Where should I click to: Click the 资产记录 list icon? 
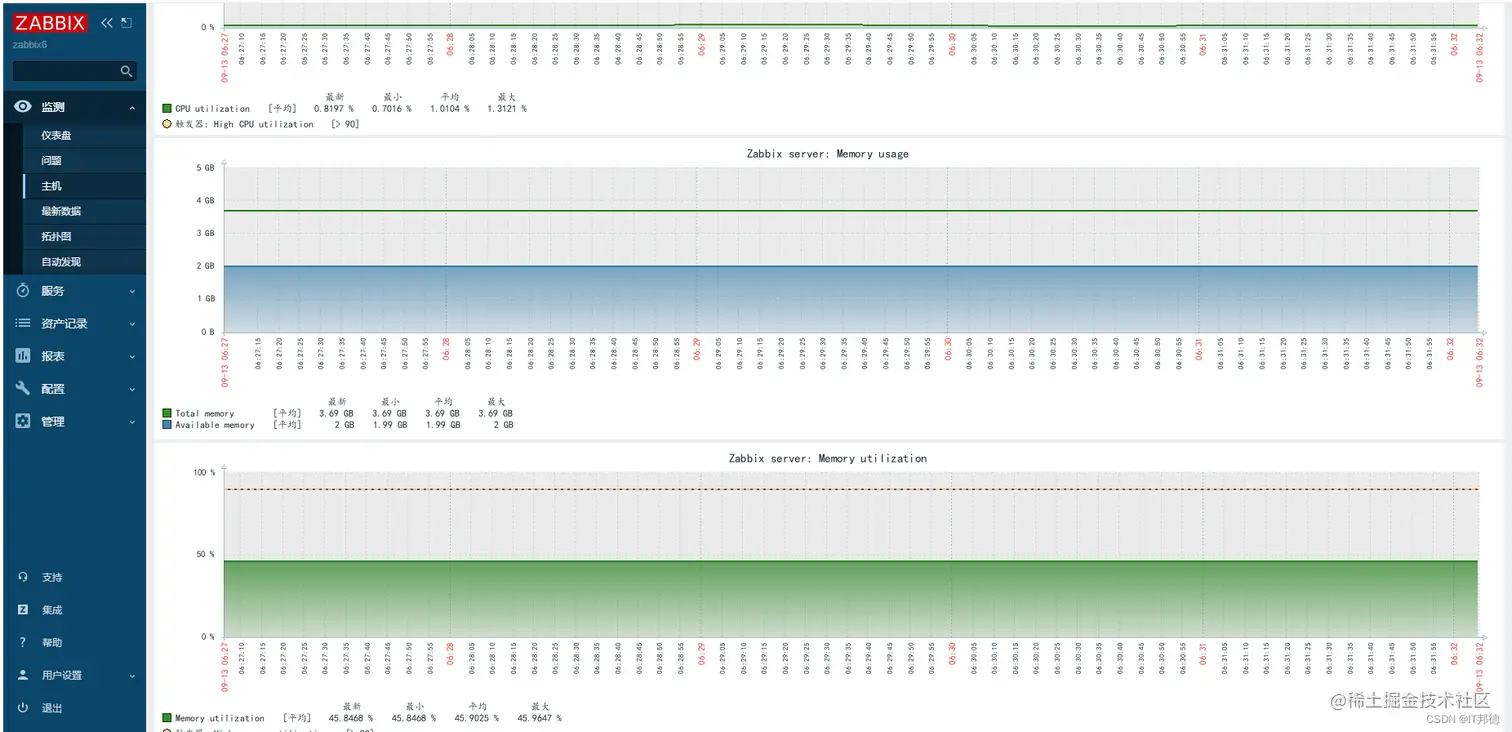[23, 323]
